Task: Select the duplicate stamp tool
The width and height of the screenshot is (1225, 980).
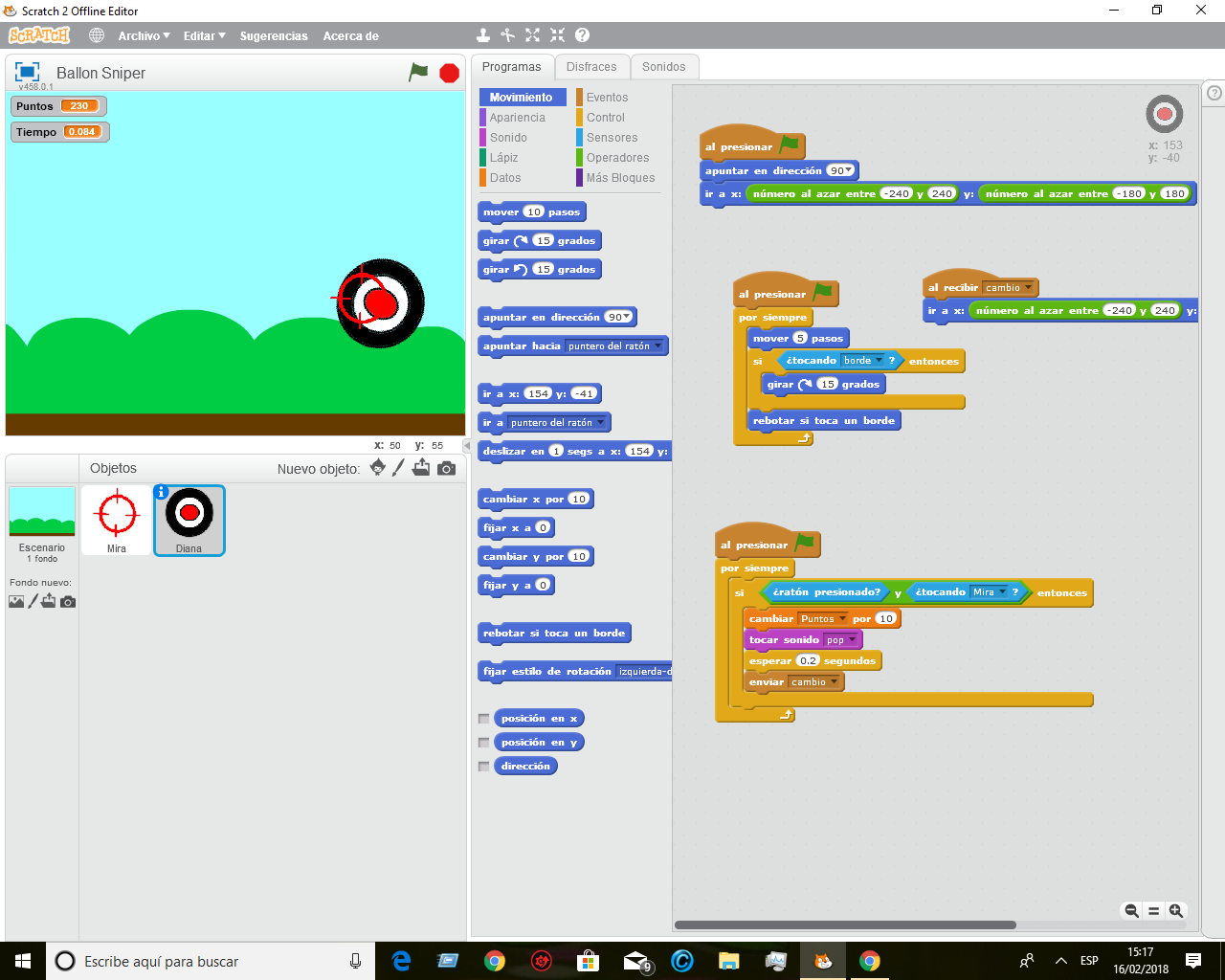Action: coord(482,34)
